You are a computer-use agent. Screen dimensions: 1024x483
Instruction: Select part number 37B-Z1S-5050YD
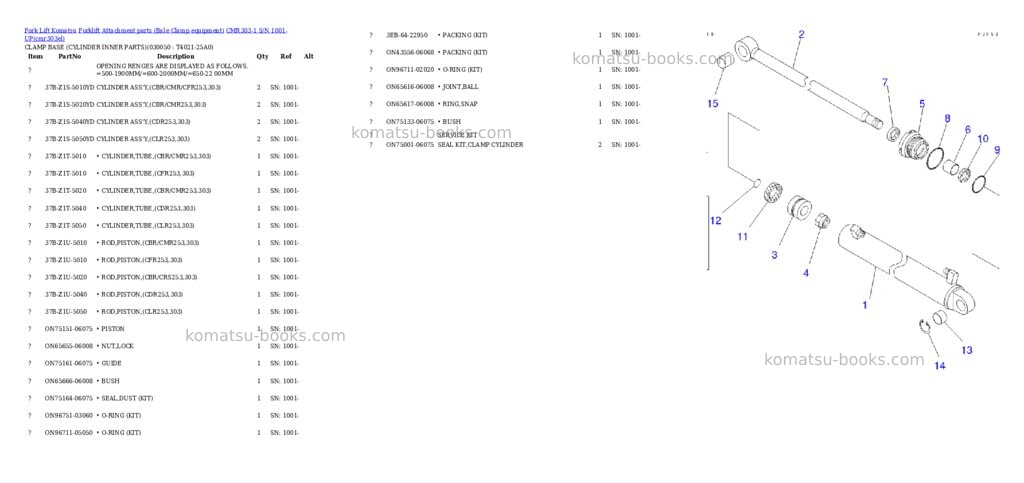pyautogui.click(x=69, y=139)
